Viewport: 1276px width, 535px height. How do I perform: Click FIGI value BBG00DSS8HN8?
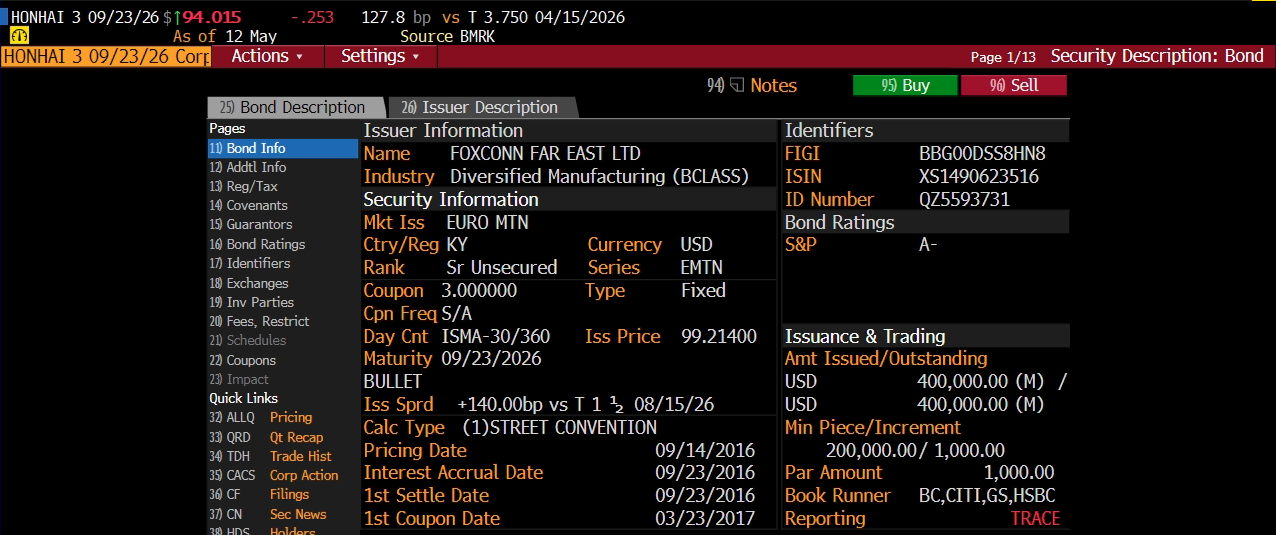point(982,154)
